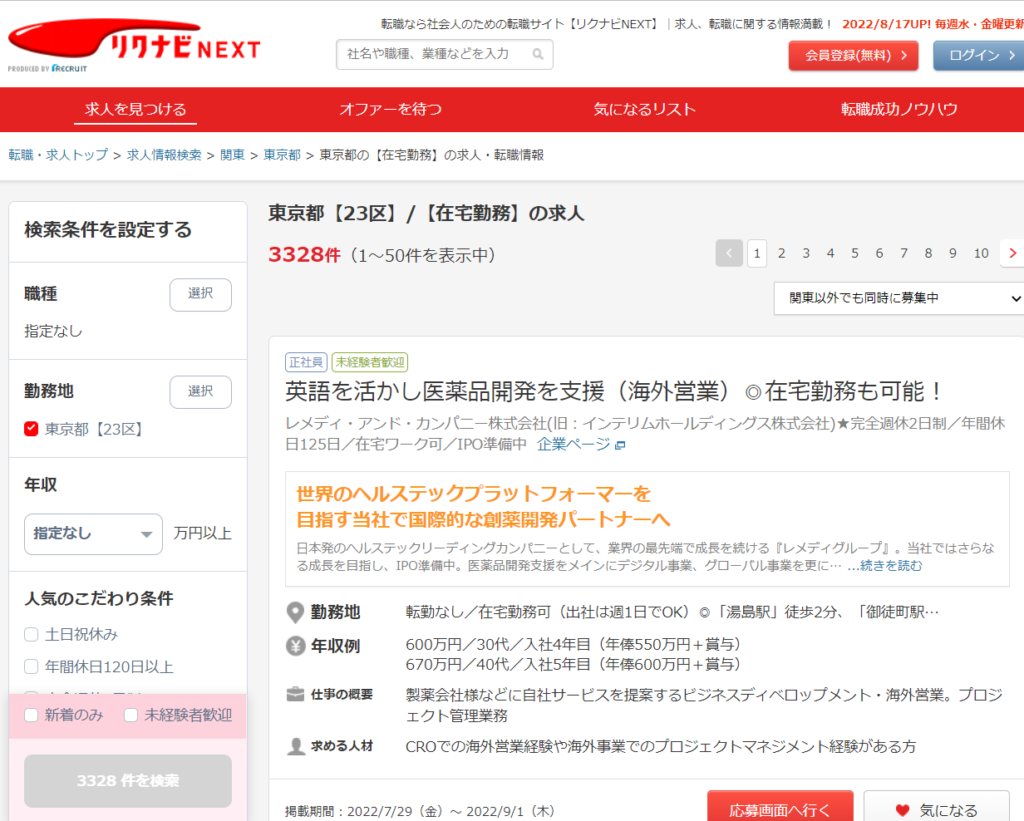Image resolution: width=1024 pixels, height=821 pixels.
Task: Click the 正社員 tag on the job card
Action: [306, 362]
